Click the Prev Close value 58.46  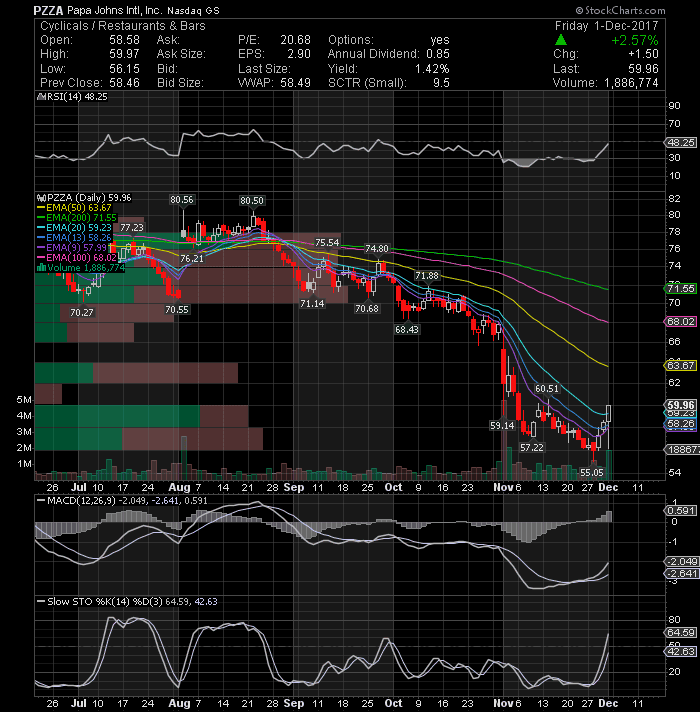pyautogui.click(x=124, y=83)
